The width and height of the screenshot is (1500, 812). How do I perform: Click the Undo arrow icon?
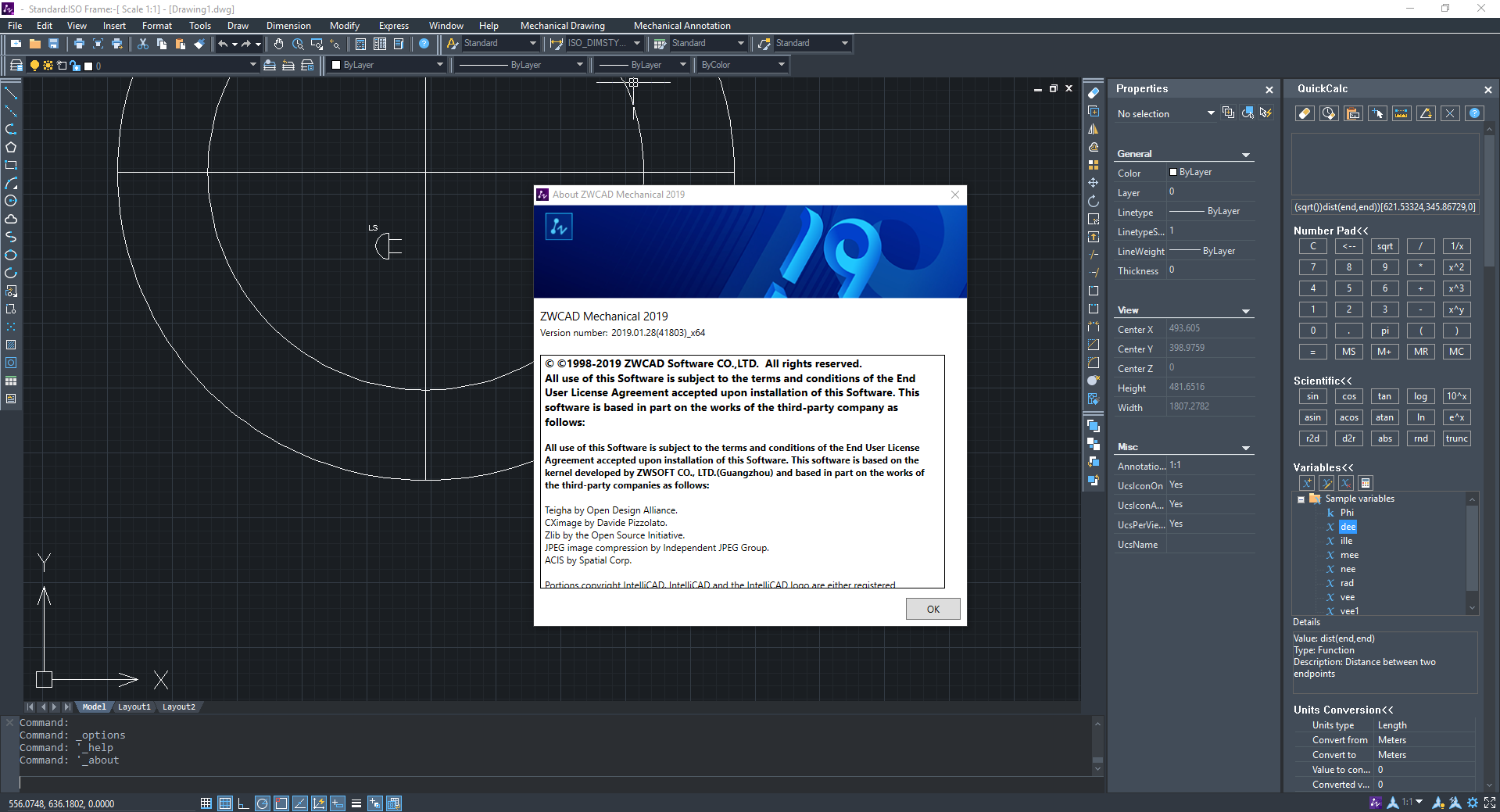[224, 44]
